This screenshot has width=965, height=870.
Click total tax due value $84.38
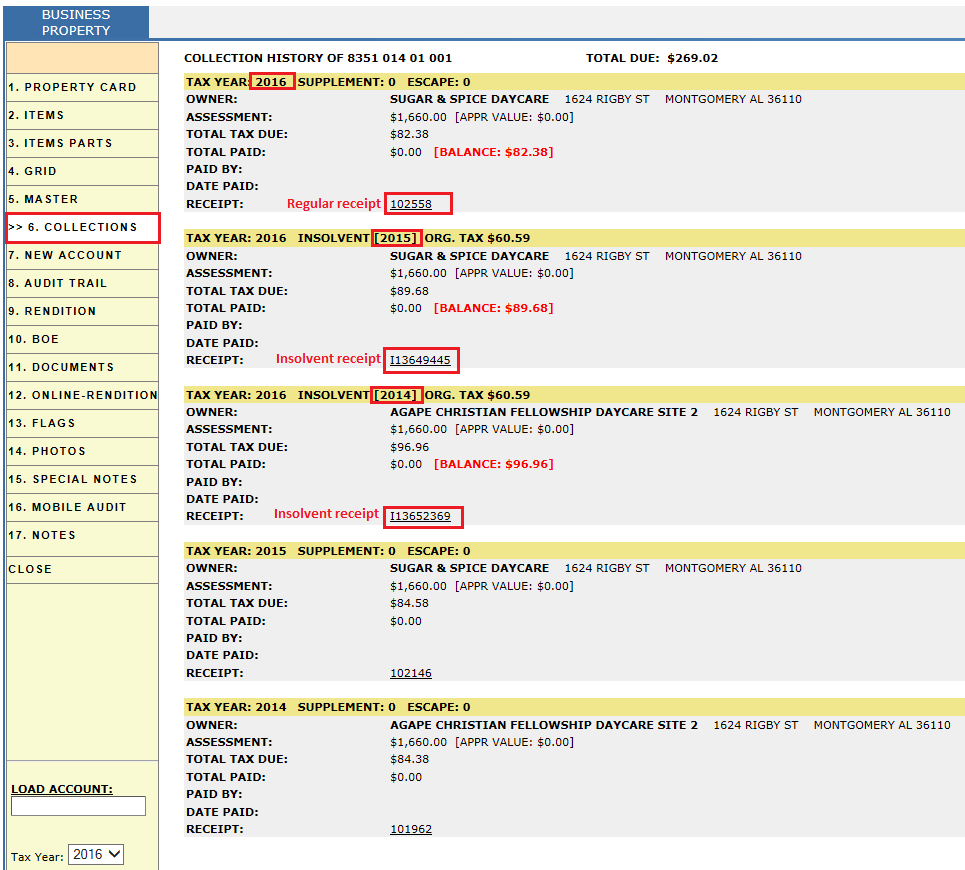point(409,760)
